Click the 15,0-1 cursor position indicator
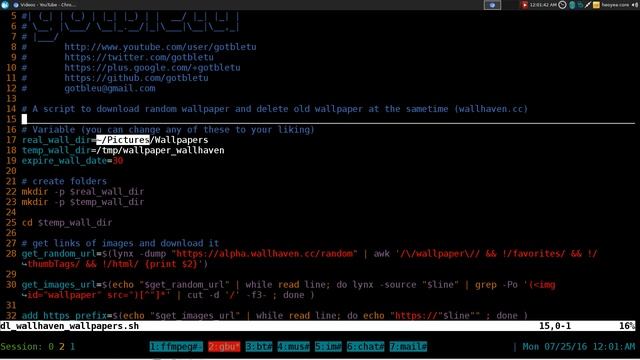This screenshot has width=640, height=360. coord(555,326)
